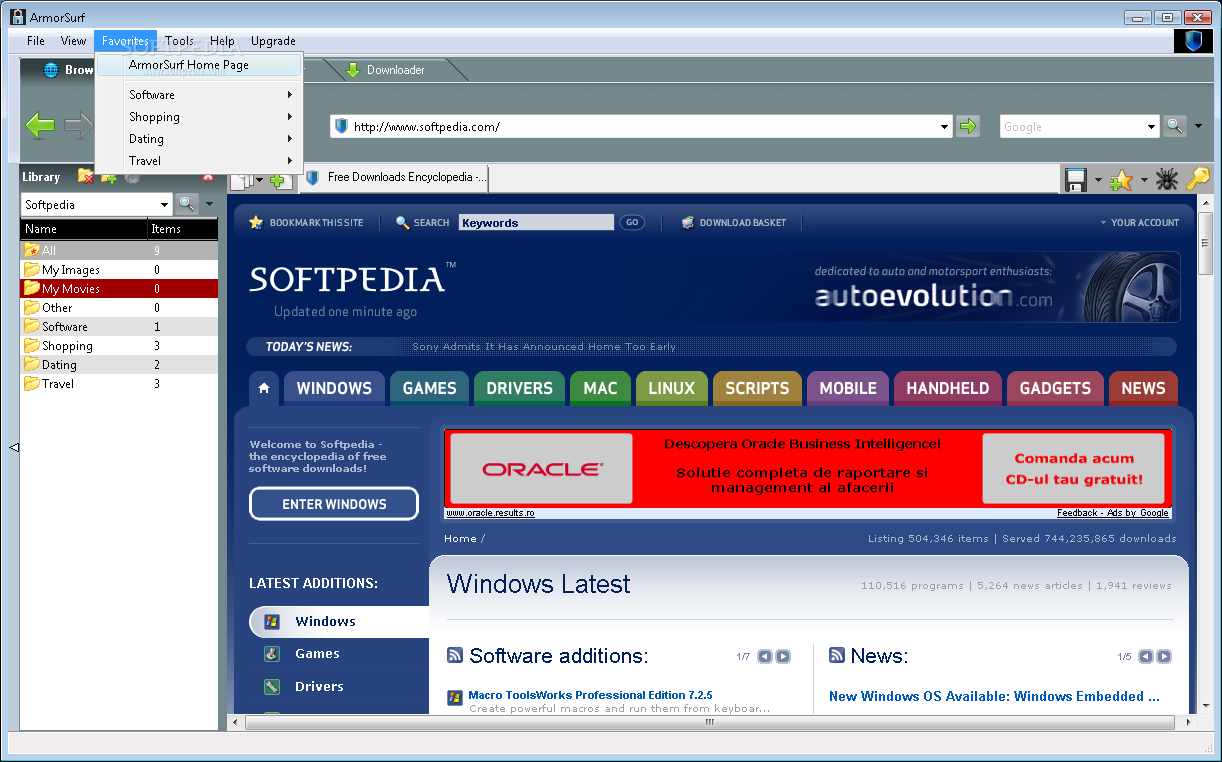Click the autoevolution.com banner

click(995, 286)
